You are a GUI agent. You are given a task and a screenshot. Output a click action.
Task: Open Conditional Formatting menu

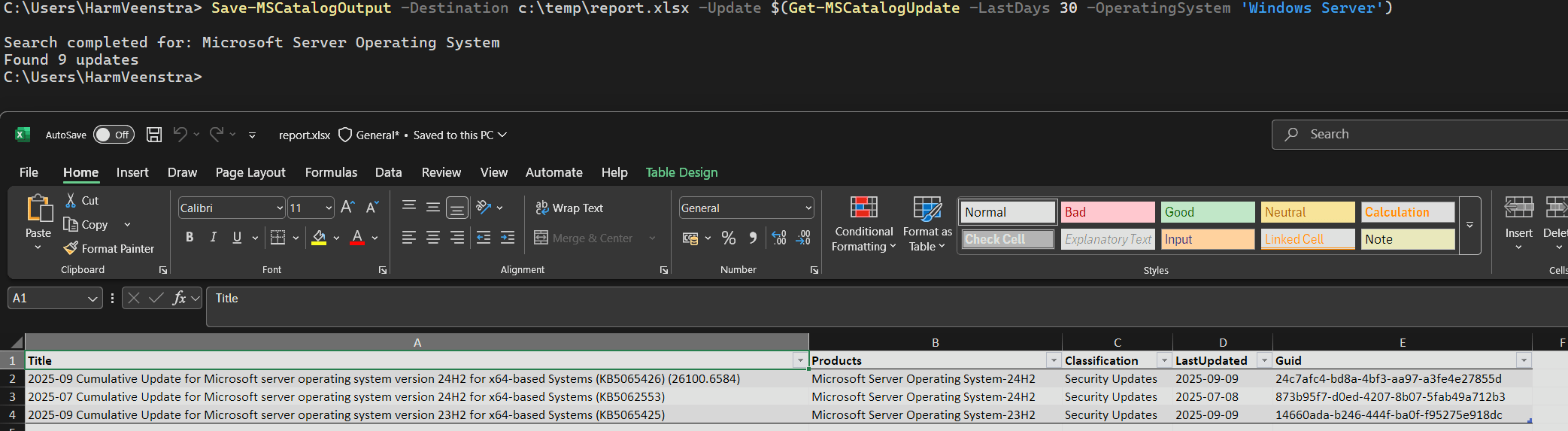[x=863, y=224]
